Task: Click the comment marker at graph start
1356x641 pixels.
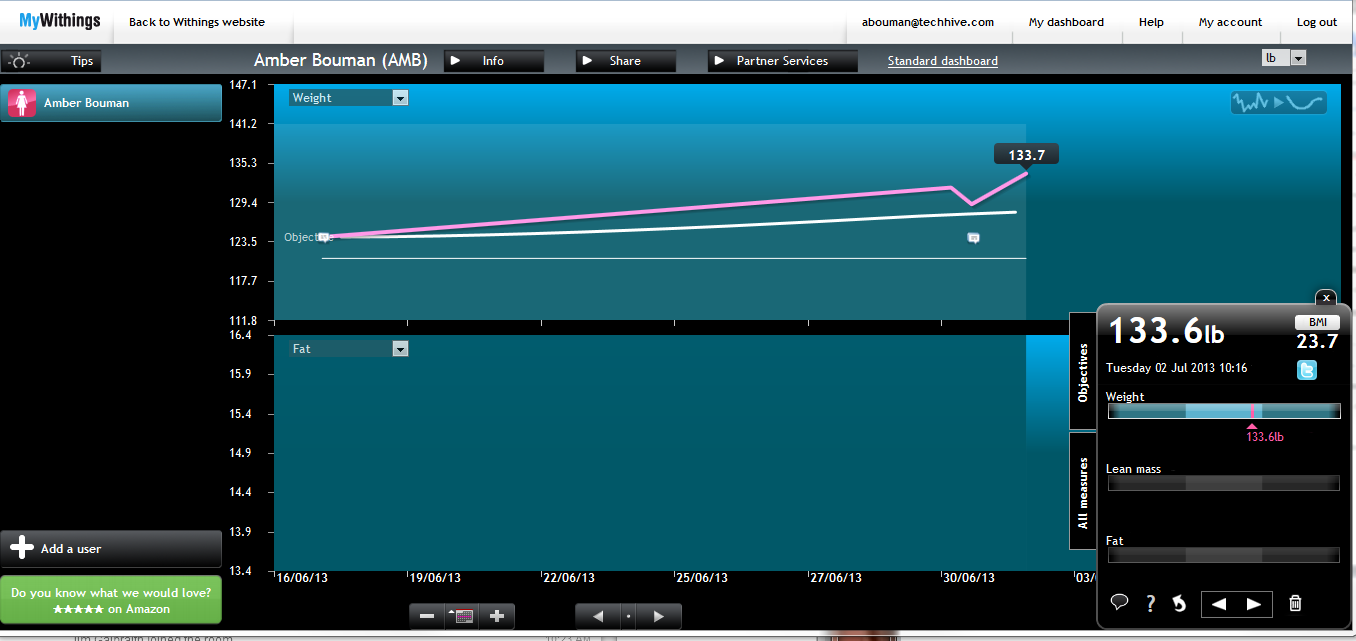Action: 323,237
